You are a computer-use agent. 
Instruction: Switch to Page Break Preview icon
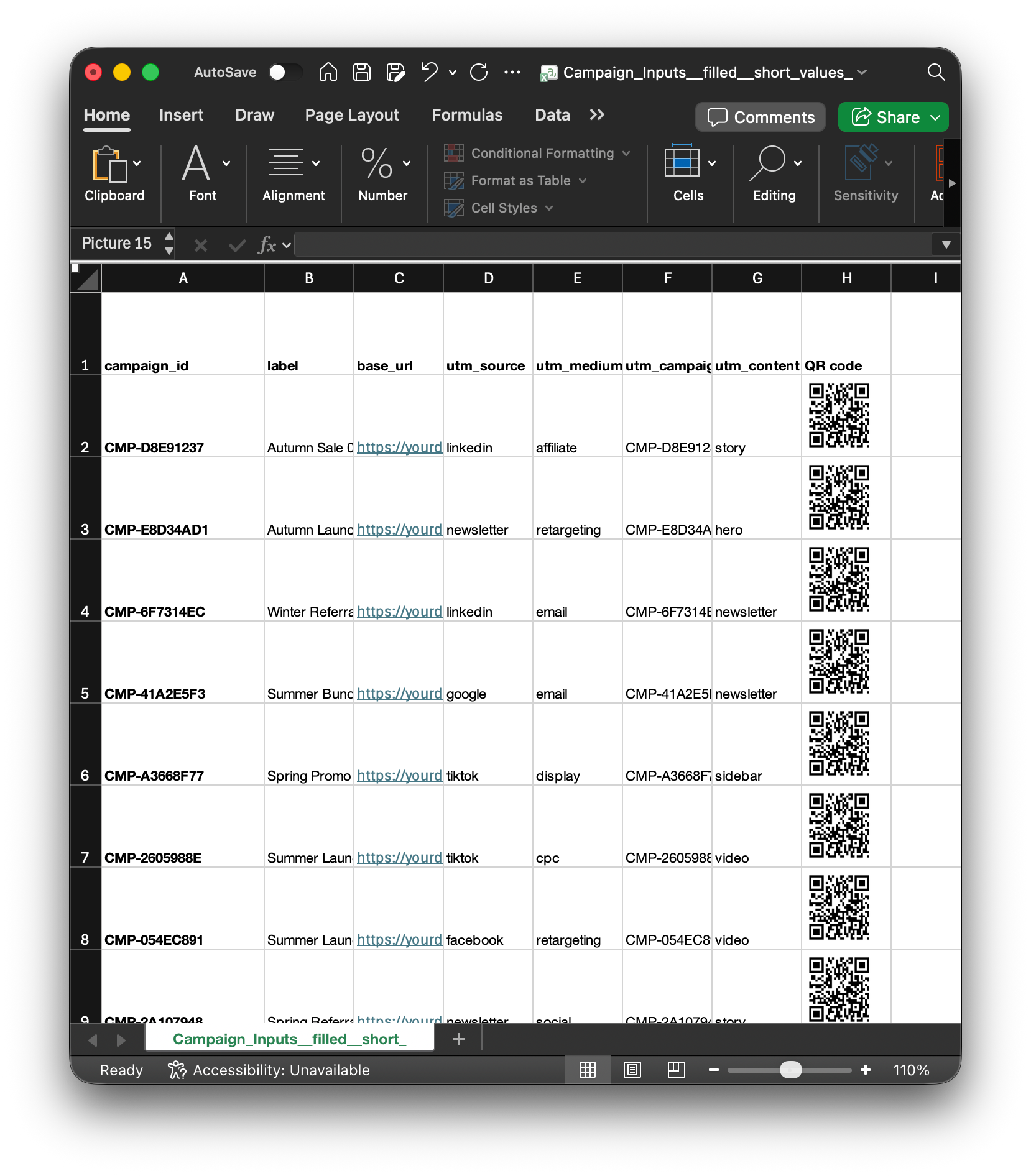click(x=677, y=1070)
